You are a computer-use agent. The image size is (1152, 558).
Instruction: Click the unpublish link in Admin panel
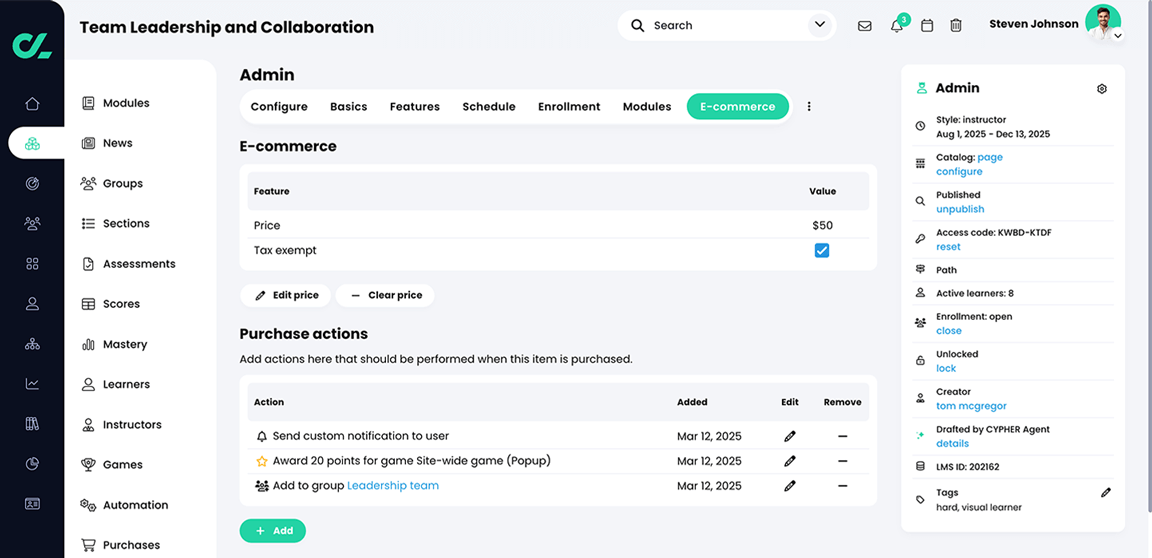pyautogui.click(x=960, y=209)
